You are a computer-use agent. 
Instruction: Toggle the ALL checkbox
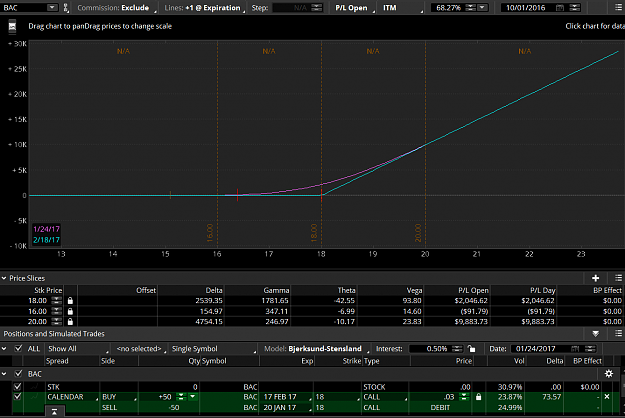[x=18, y=349]
